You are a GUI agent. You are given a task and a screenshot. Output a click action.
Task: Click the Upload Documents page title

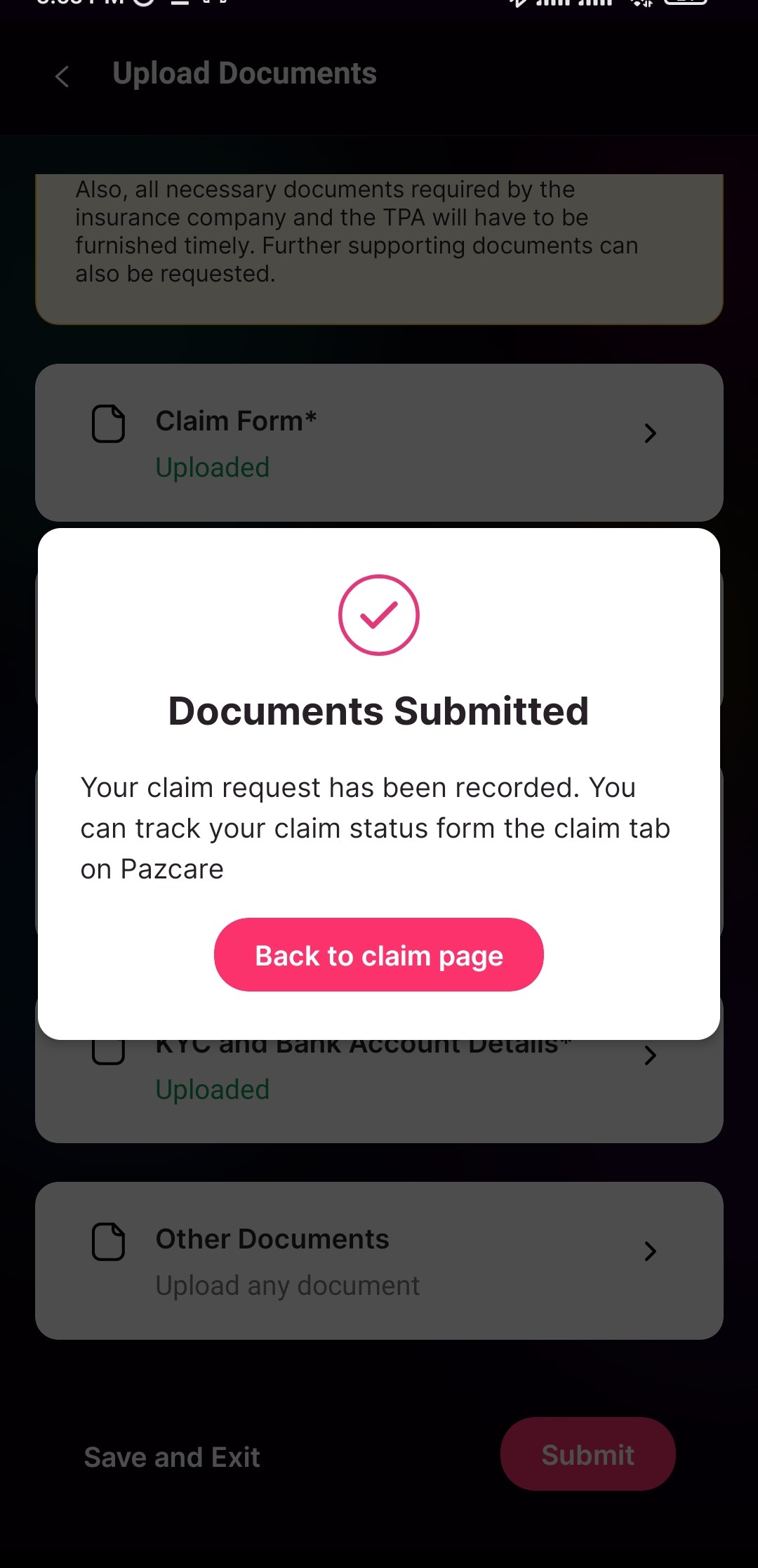(x=244, y=74)
